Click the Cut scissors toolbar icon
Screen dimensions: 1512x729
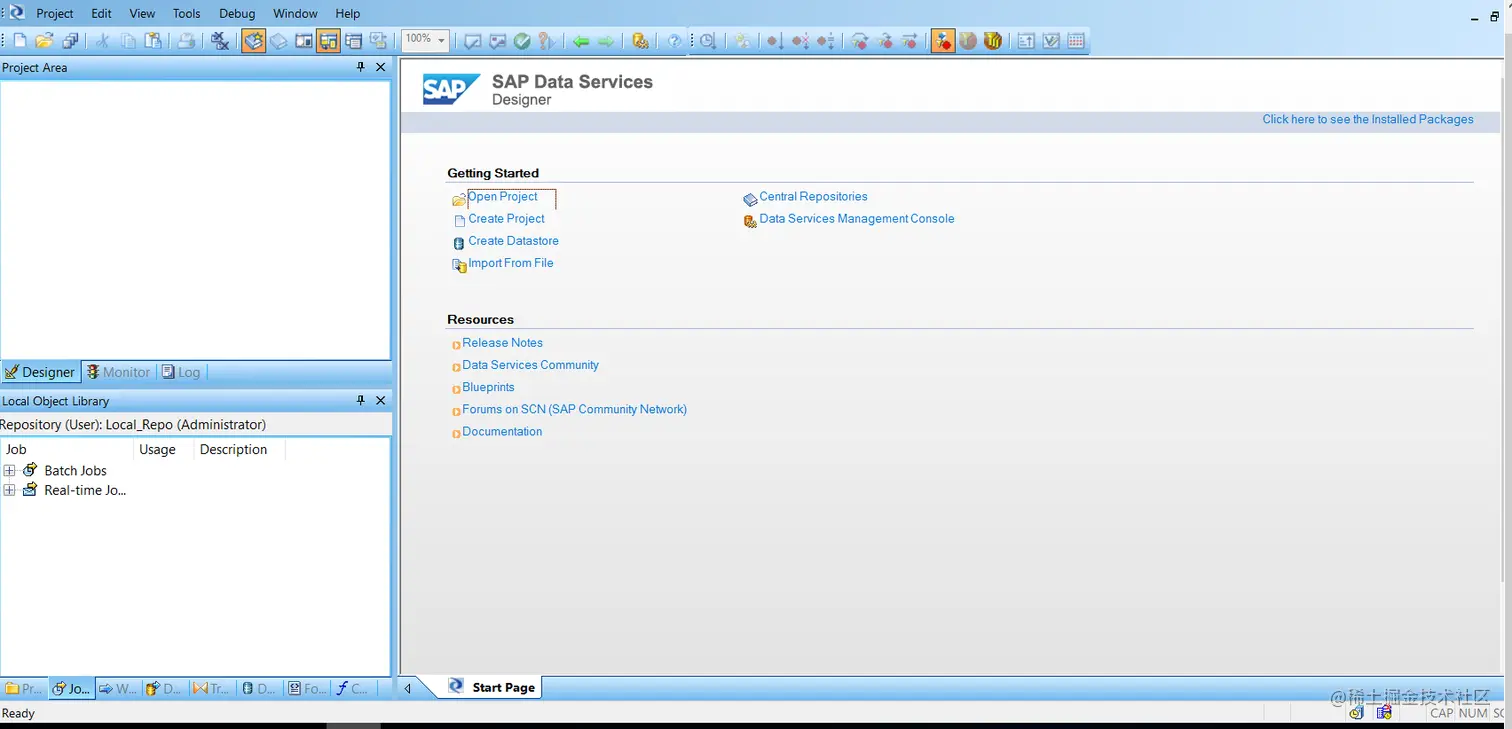(x=102, y=41)
